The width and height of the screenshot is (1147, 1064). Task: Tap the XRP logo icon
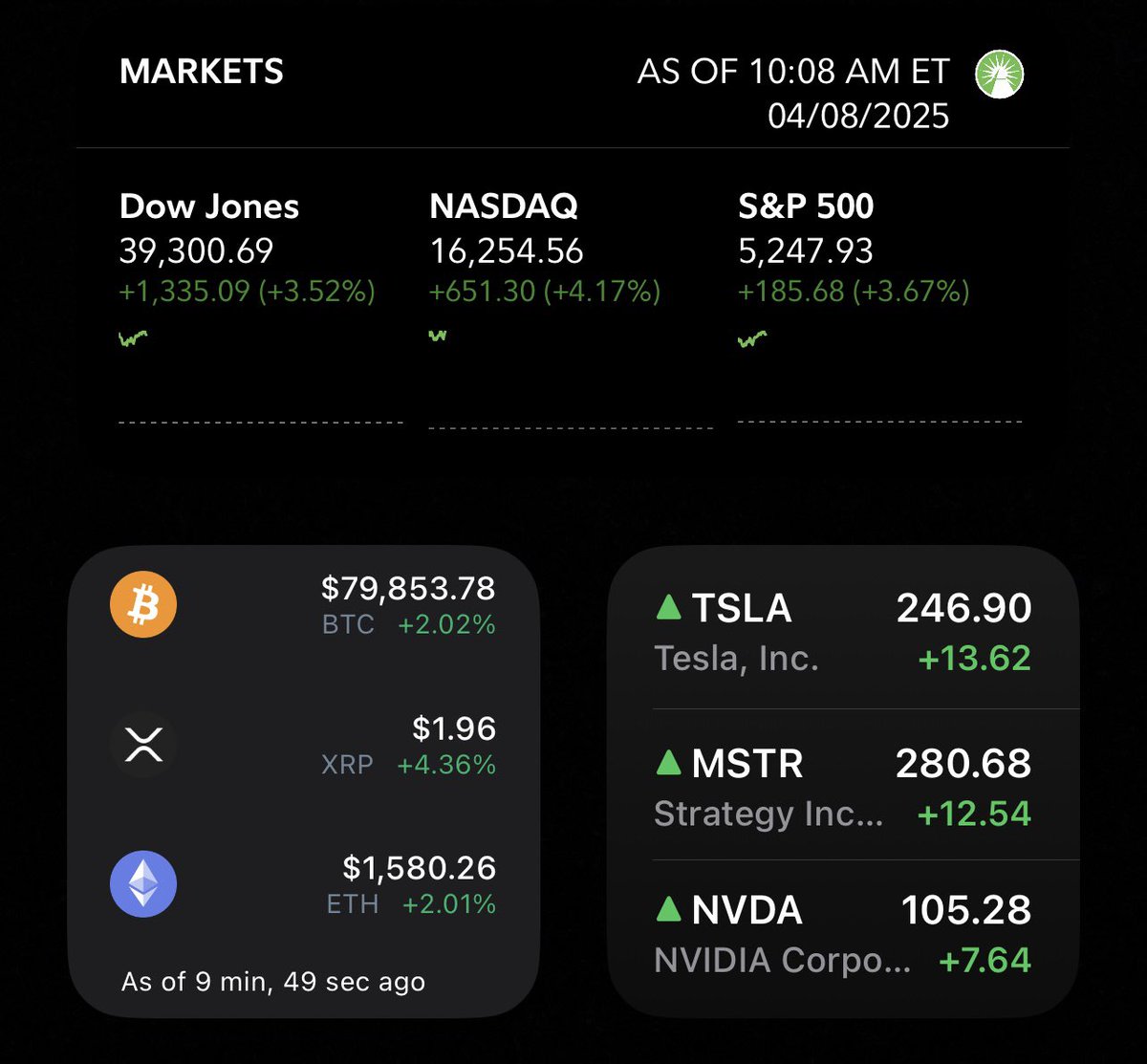143,744
